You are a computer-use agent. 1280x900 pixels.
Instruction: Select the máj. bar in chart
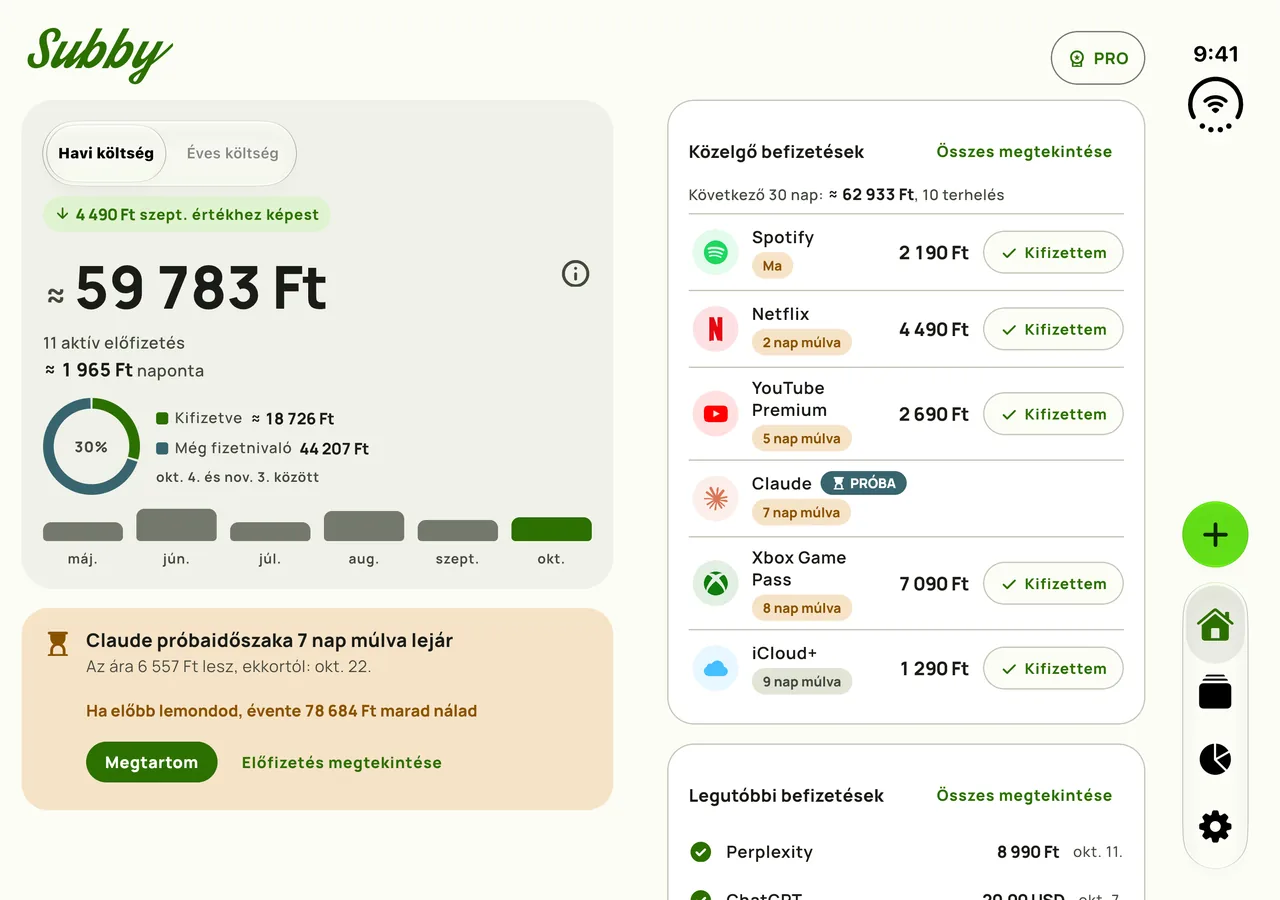coord(83,532)
